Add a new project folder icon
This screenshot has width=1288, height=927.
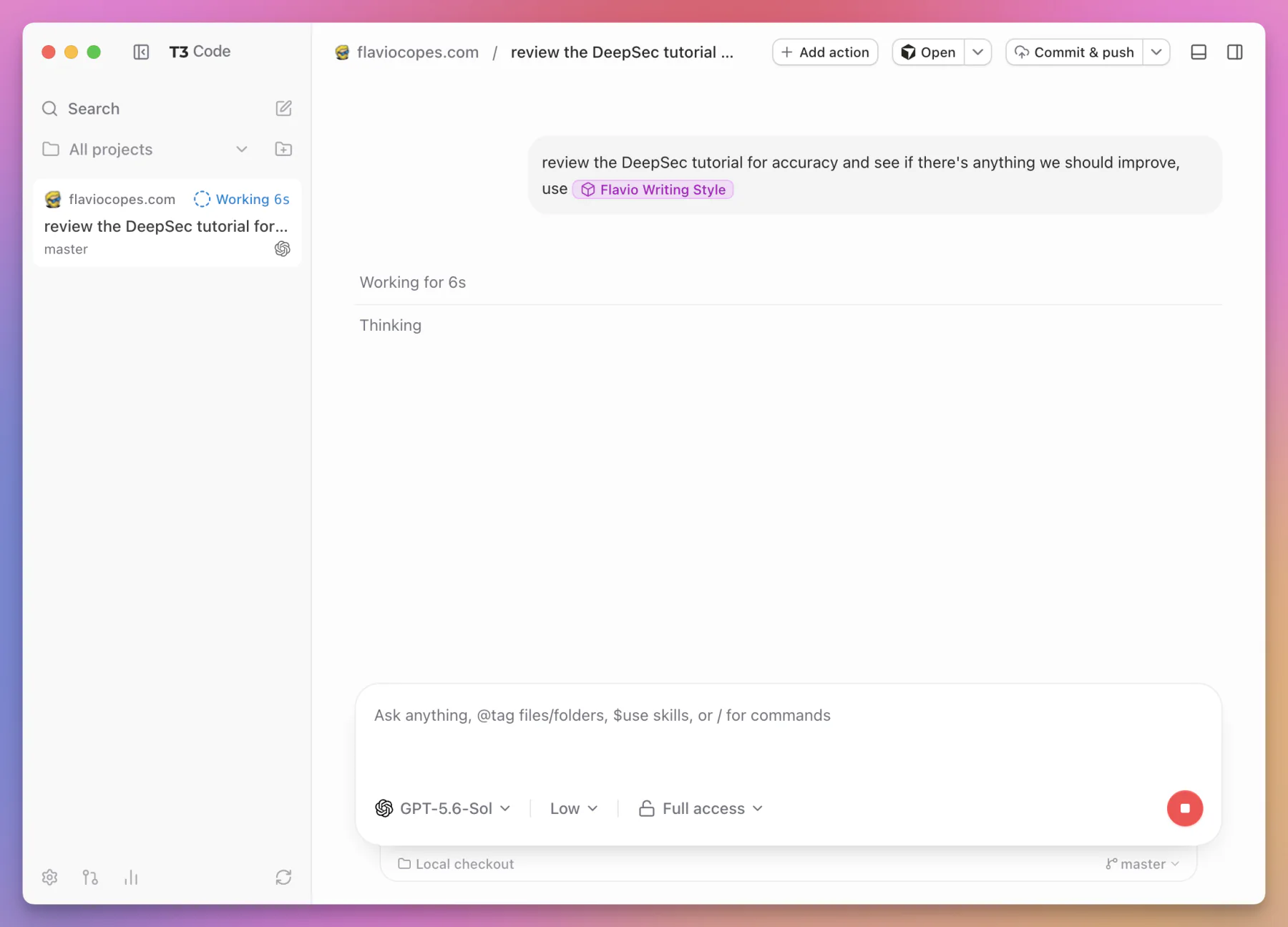(x=283, y=149)
